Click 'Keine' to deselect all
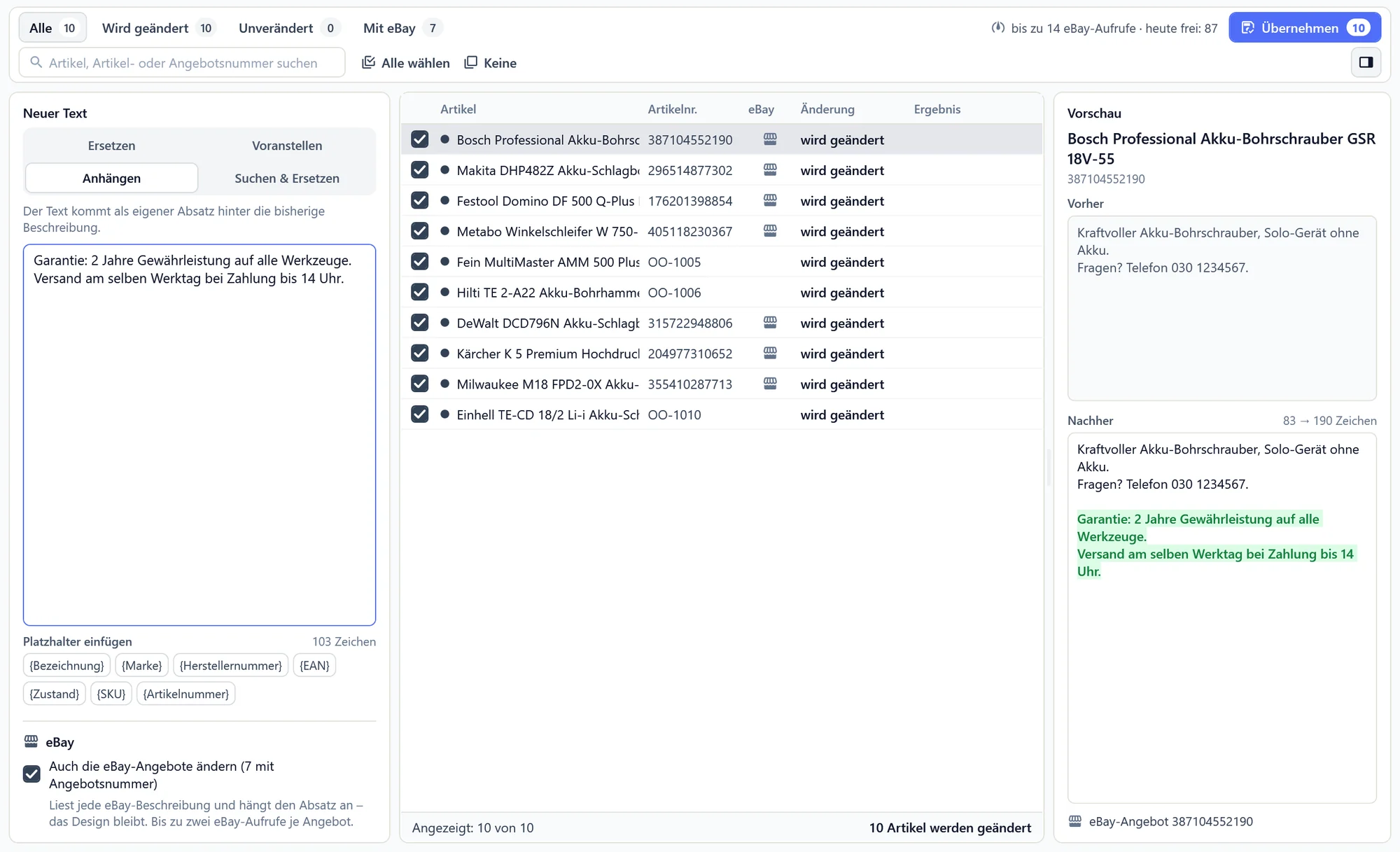The image size is (1400, 852). (x=491, y=63)
